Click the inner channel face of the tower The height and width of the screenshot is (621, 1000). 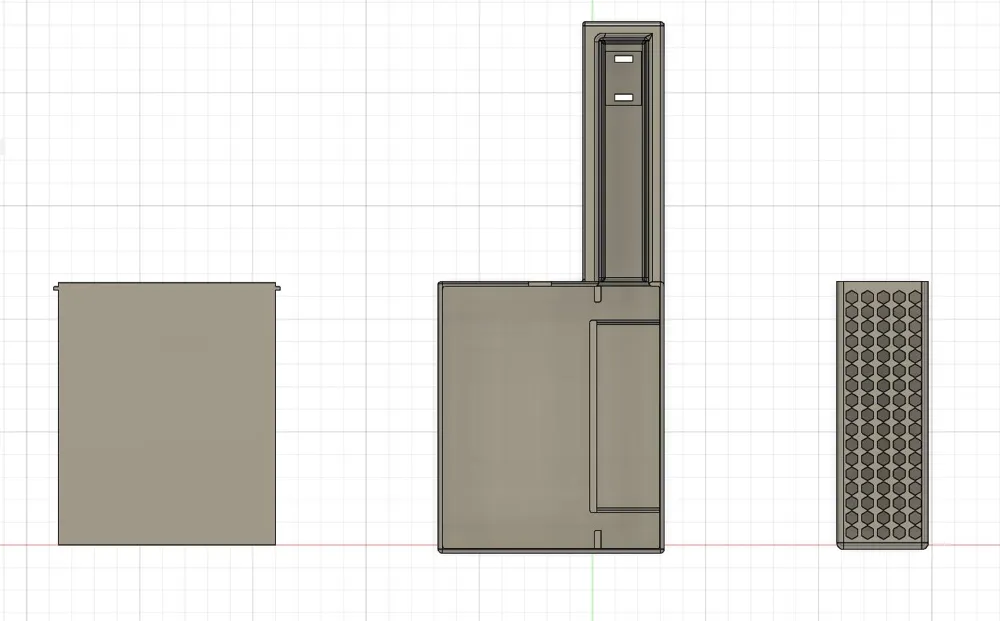[x=623, y=191]
